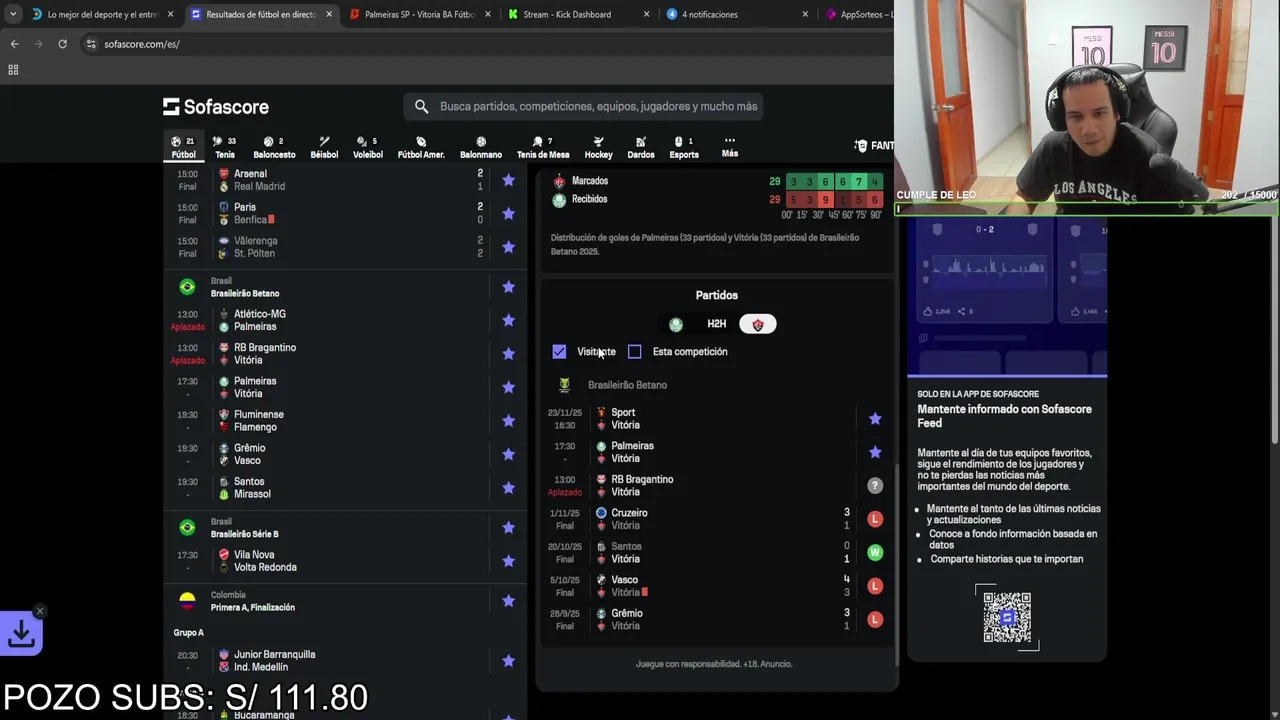Toggle favorite star for Paris vs Benfica
This screenshot has height=720, width=1280.
click(x=508, y=213)
